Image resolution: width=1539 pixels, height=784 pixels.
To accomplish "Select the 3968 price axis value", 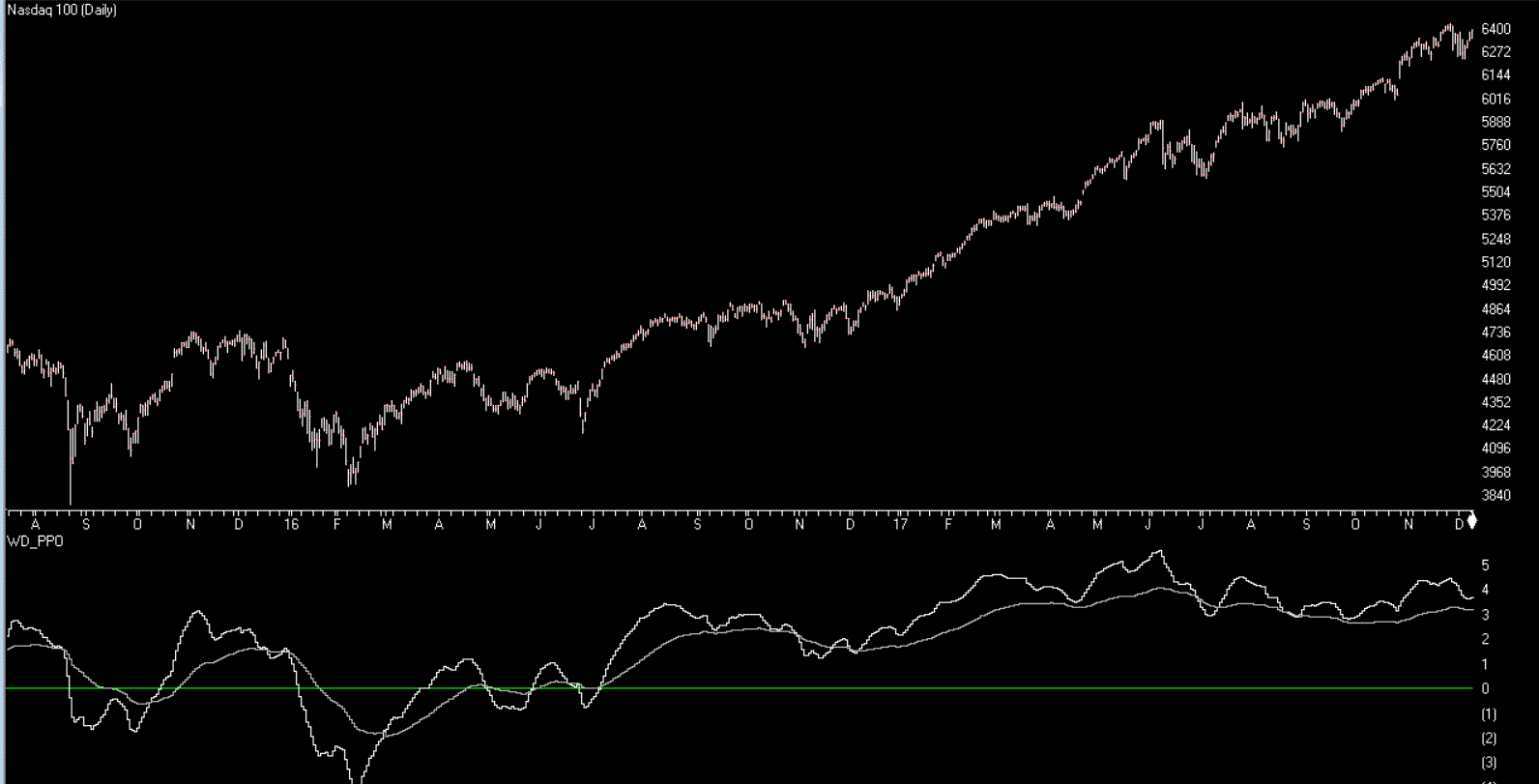I will click(x=1495, y=473).
